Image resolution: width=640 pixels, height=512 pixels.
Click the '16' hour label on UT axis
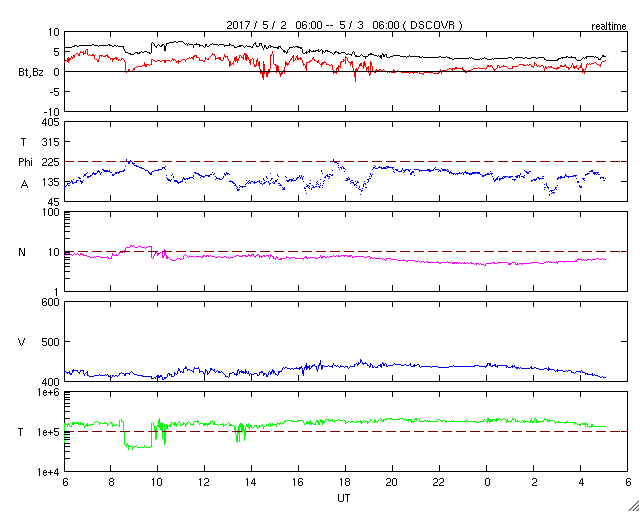point(298,482)
